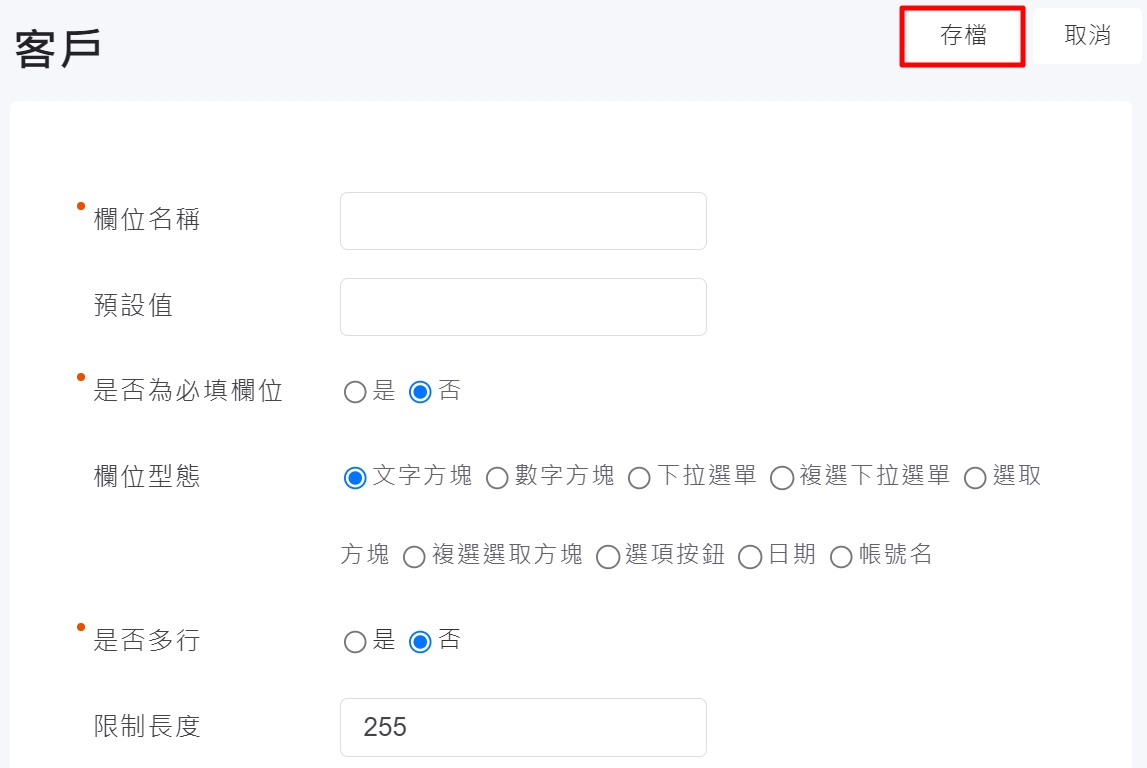Image resolution: width=1147 pixels, height=768 pixels.
Task: Pick the 複選下拉選單 field type option
Action: (782, 478)
